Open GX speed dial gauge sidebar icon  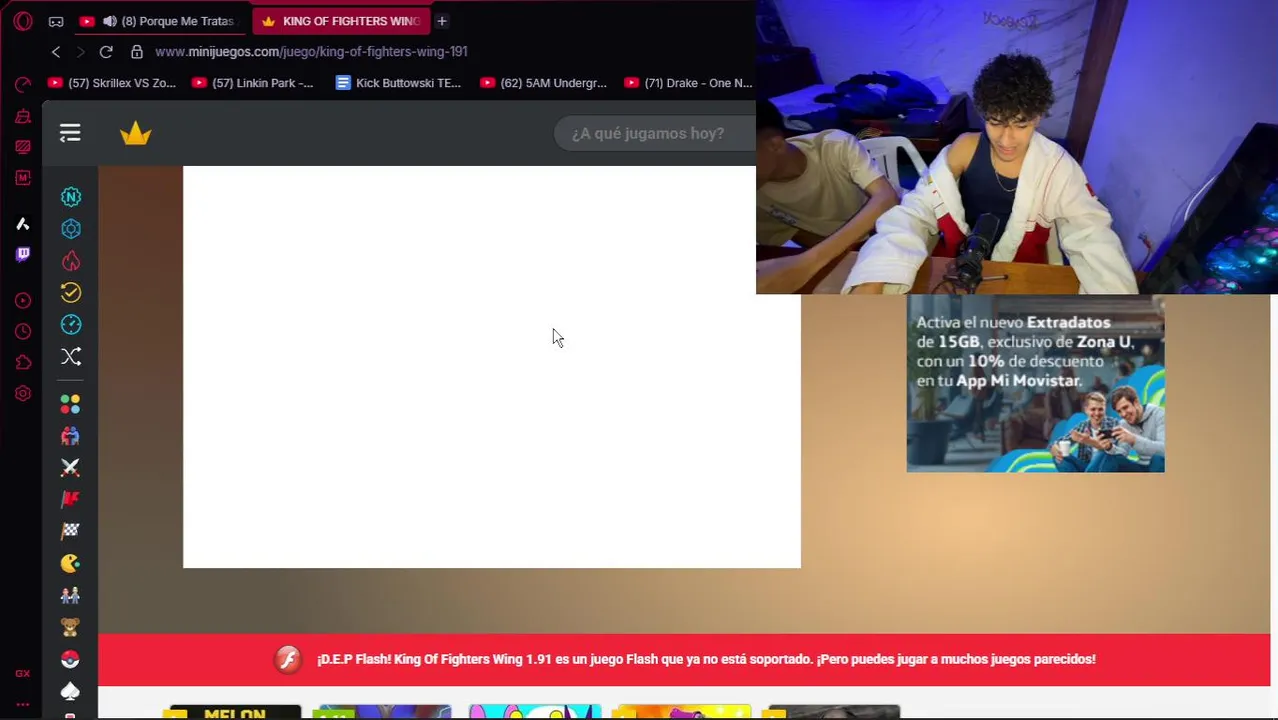pos(23,85)
